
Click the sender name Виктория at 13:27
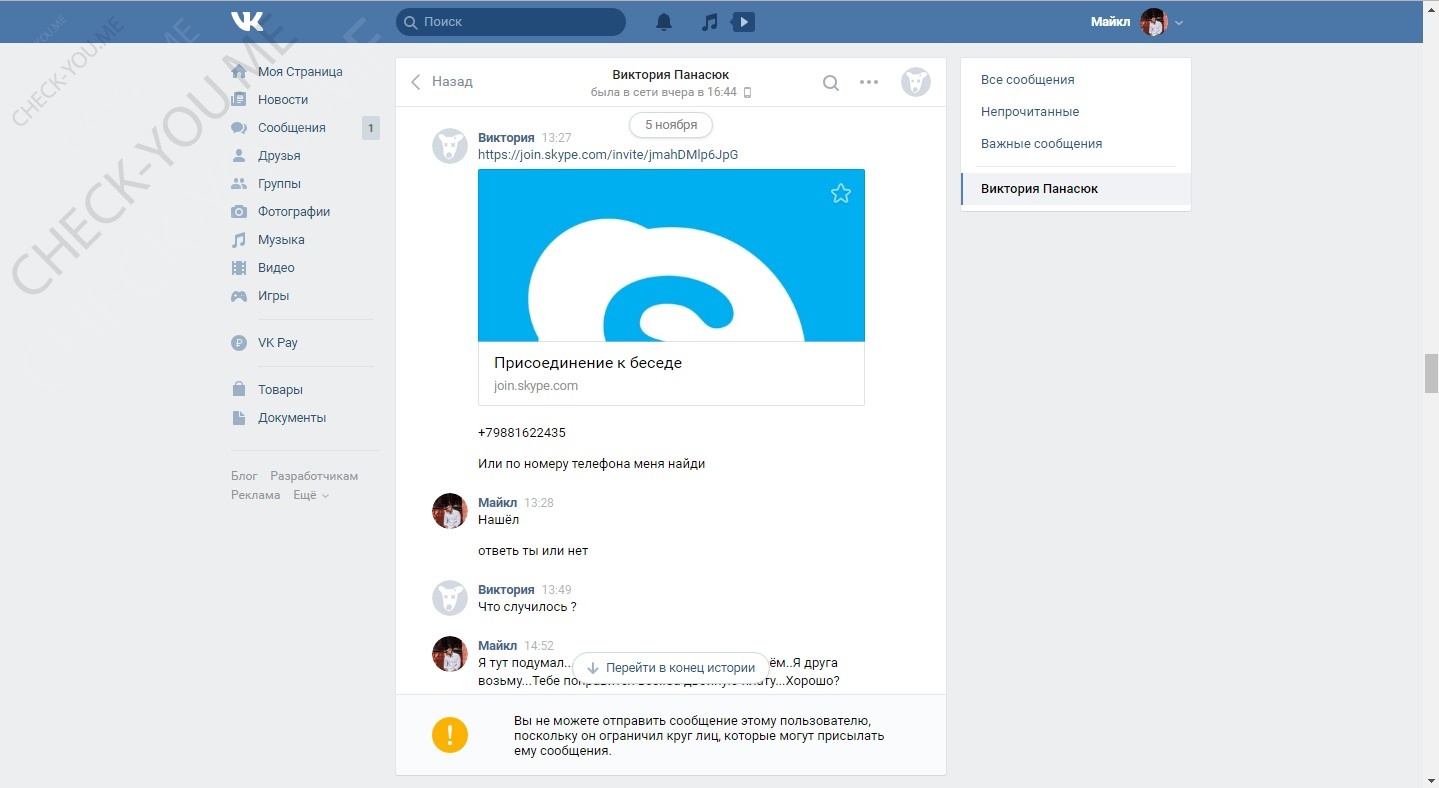pos(506,138)
